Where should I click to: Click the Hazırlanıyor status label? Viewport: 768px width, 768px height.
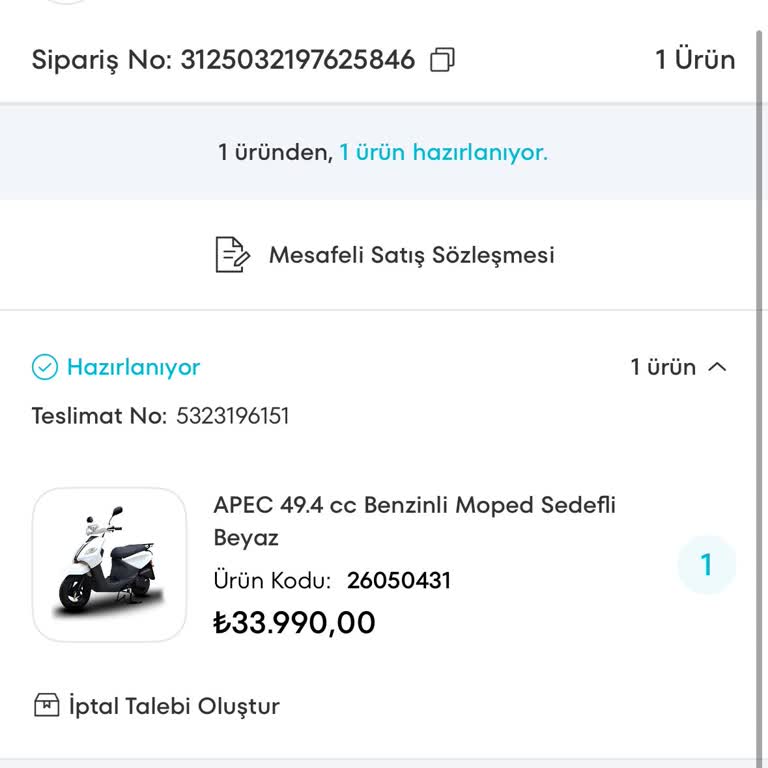click(133, 367)
